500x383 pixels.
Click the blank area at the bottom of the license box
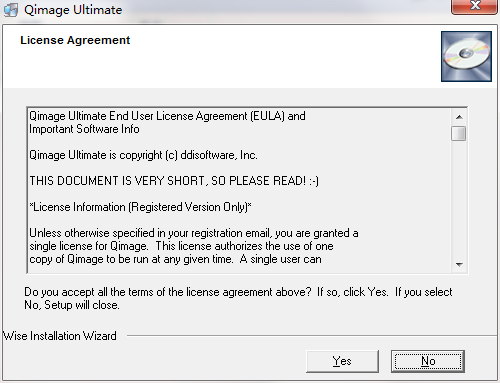coord(239,269)
